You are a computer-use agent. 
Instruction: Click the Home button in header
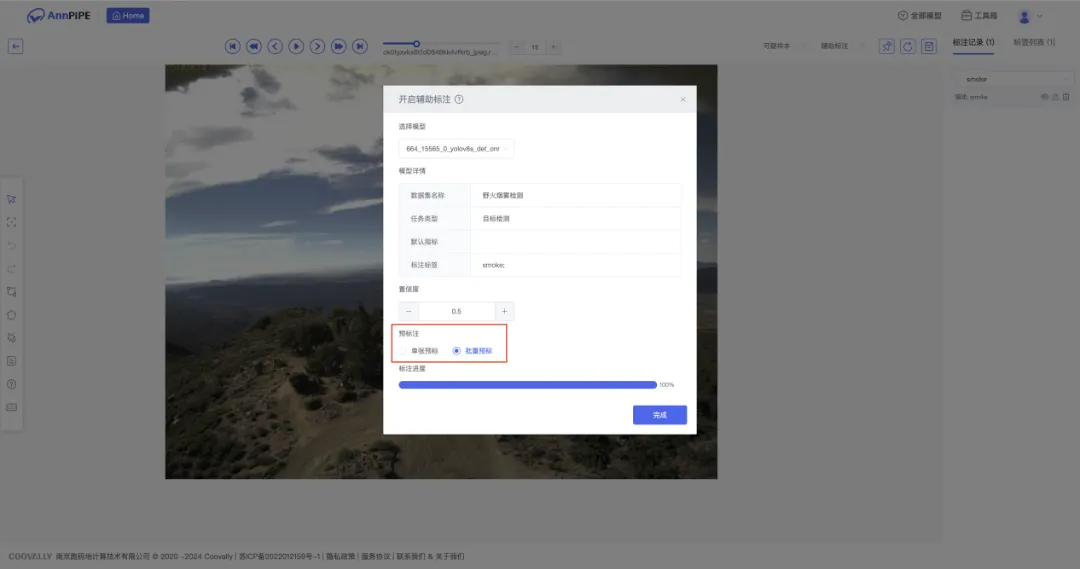click(128, 16)
